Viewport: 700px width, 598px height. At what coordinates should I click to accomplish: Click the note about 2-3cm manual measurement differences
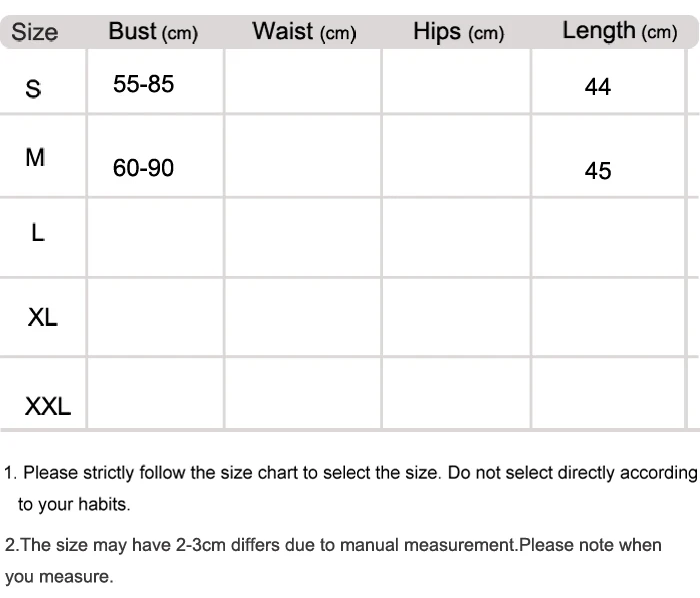click(333, 561)
